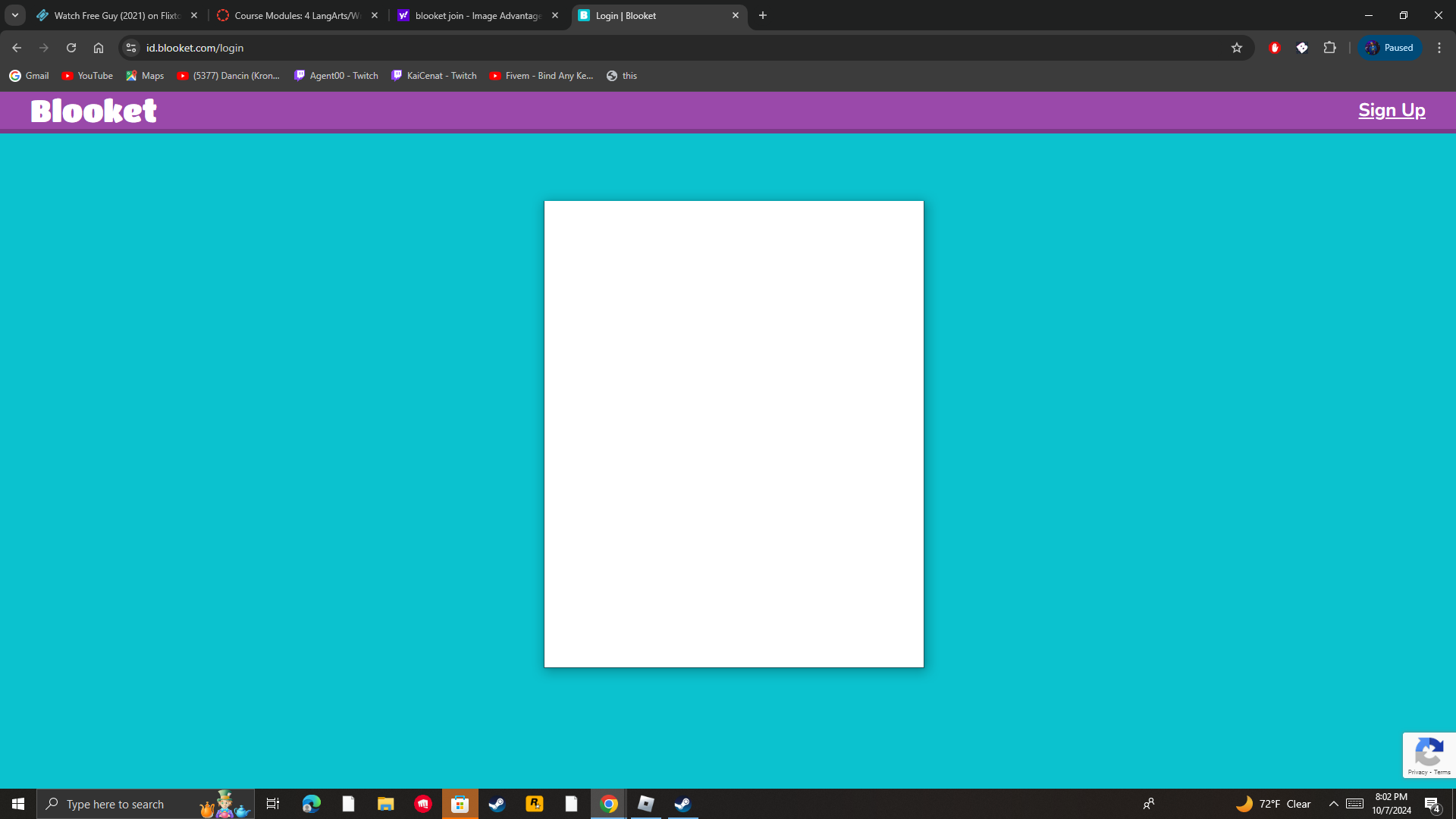
Task: Click the red ad-blocker extension icon
Action: click(x=1275, y=48)
